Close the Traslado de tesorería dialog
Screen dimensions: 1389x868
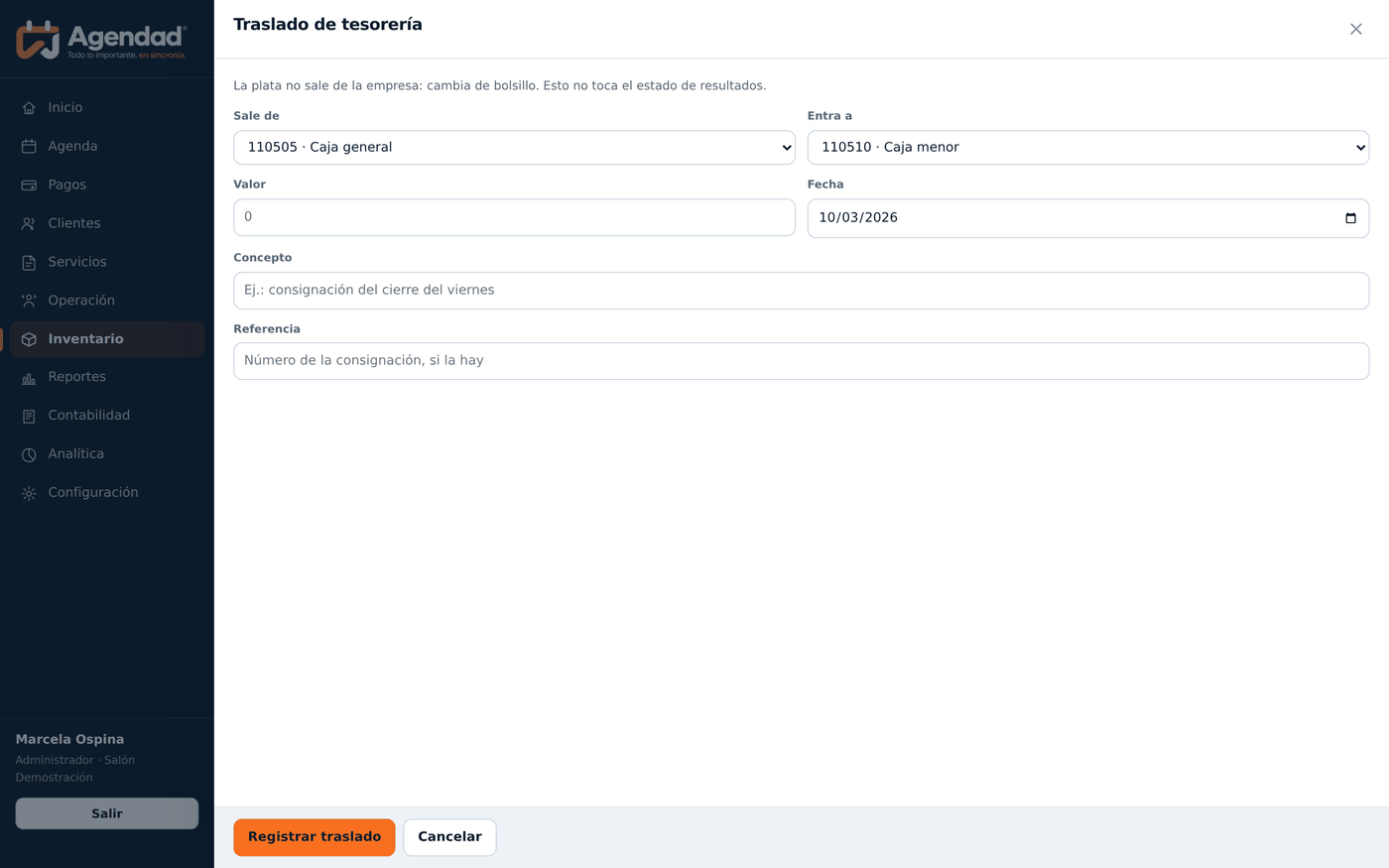pos(1356,29)
